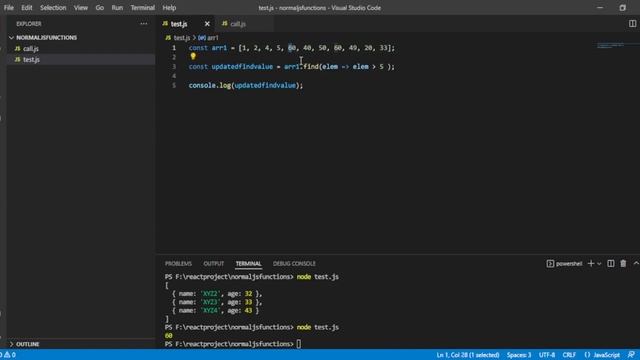
Task: Switch to the PROBLEMS panel tab
Action: (178, 264)
